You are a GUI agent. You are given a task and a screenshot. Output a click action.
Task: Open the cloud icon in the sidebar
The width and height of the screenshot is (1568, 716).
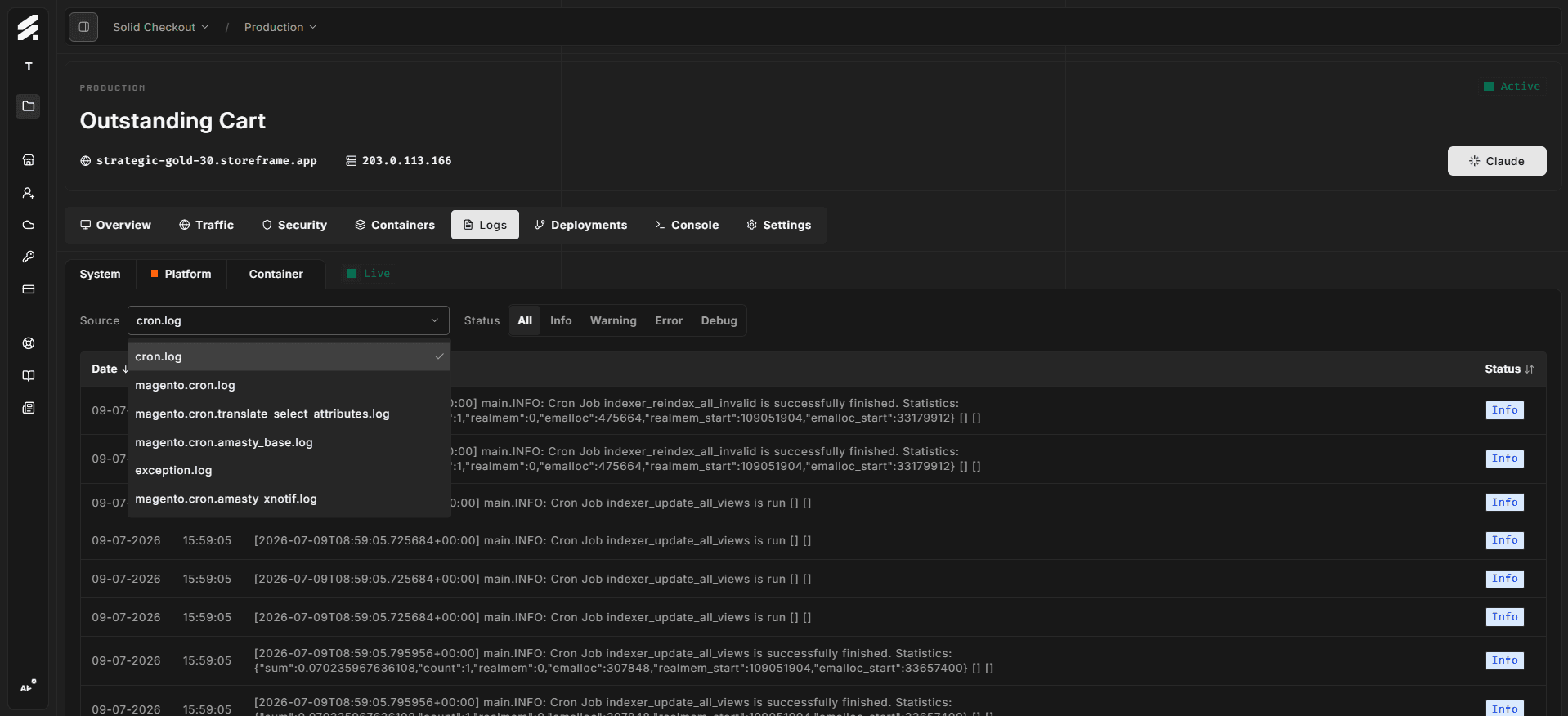(29, 225)
